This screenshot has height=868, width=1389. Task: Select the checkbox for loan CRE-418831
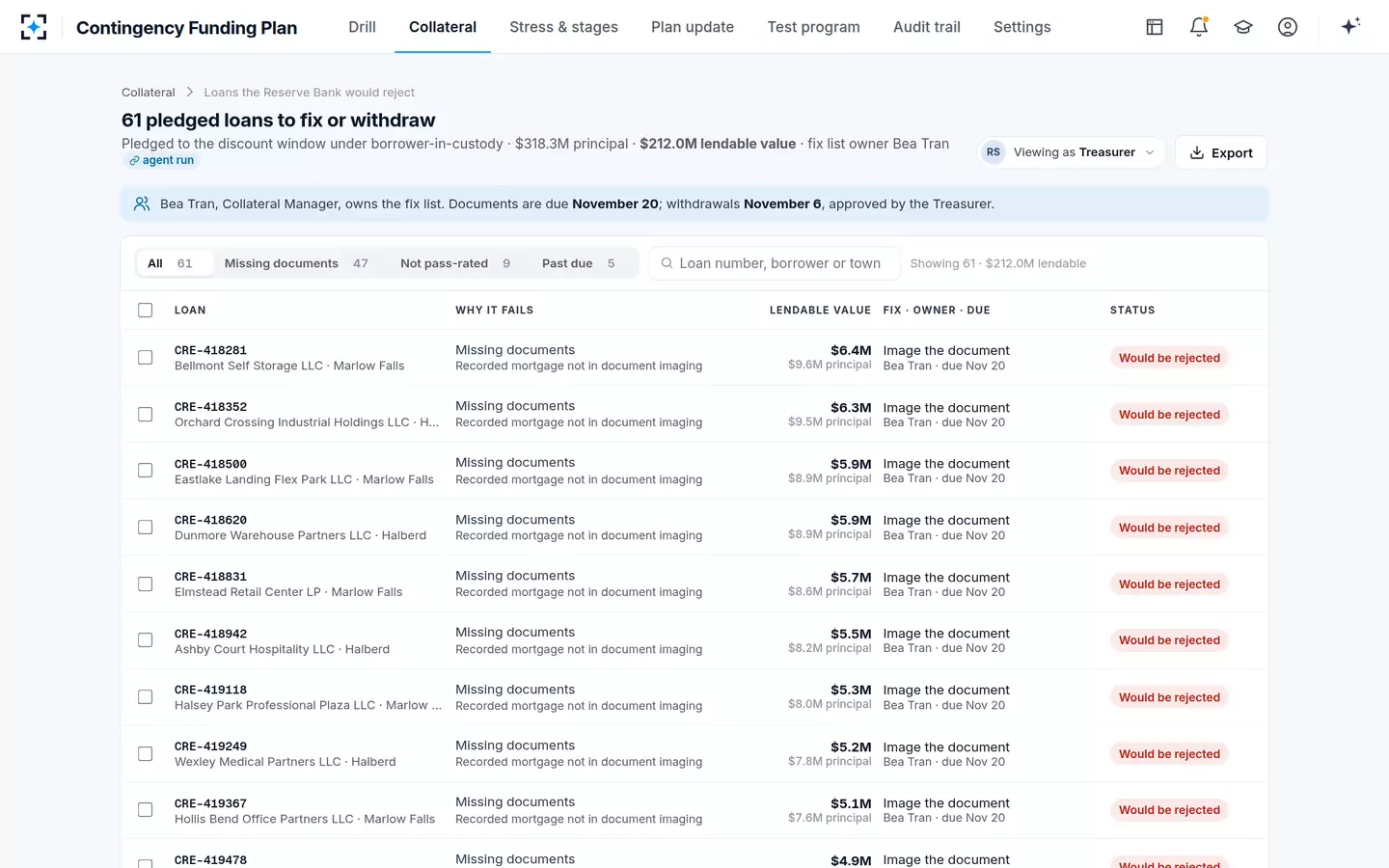(x=145, y=583)
